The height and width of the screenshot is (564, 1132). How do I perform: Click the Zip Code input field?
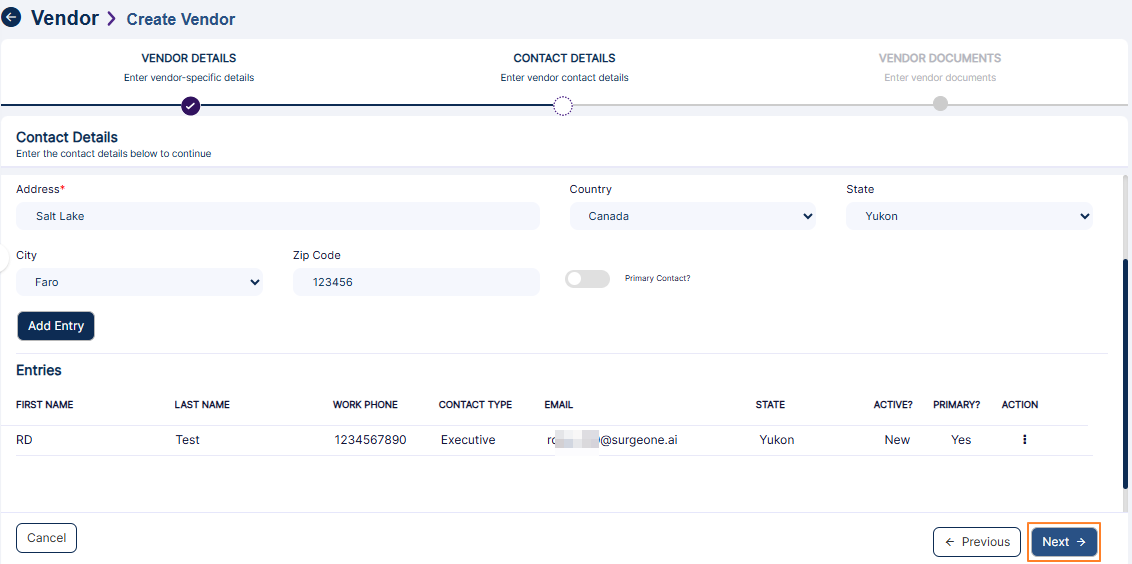[x=415, y=282]
